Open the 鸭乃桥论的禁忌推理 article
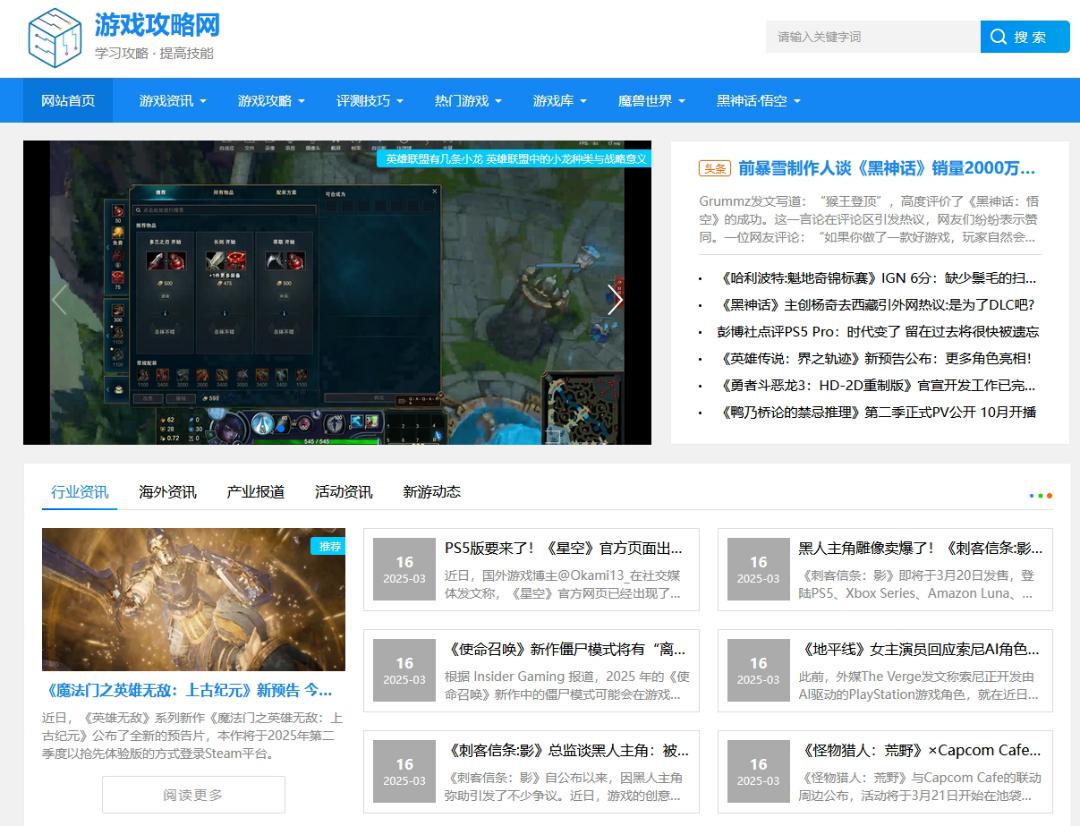Image resolution: width=1080 pixels, height=826 pixels. (x=879, y=413)
